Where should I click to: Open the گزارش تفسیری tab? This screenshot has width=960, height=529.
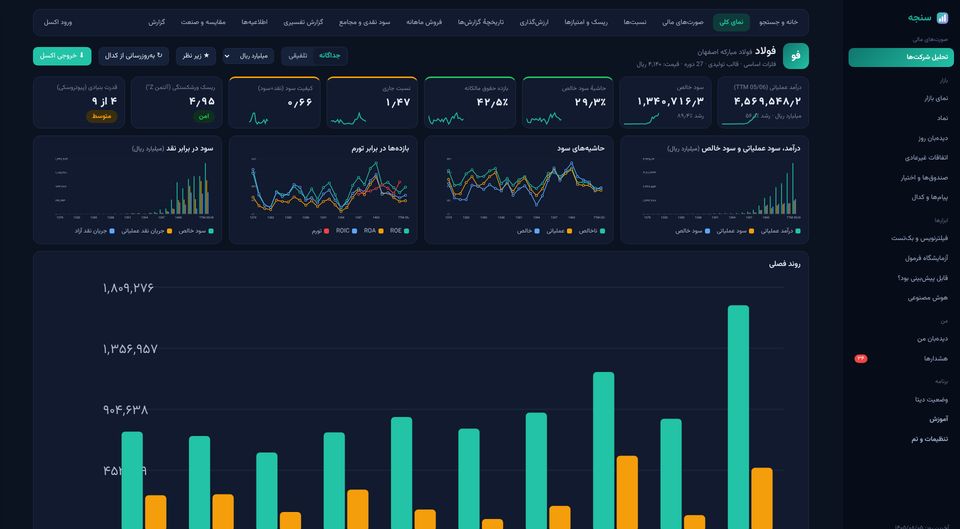[303, 22]
